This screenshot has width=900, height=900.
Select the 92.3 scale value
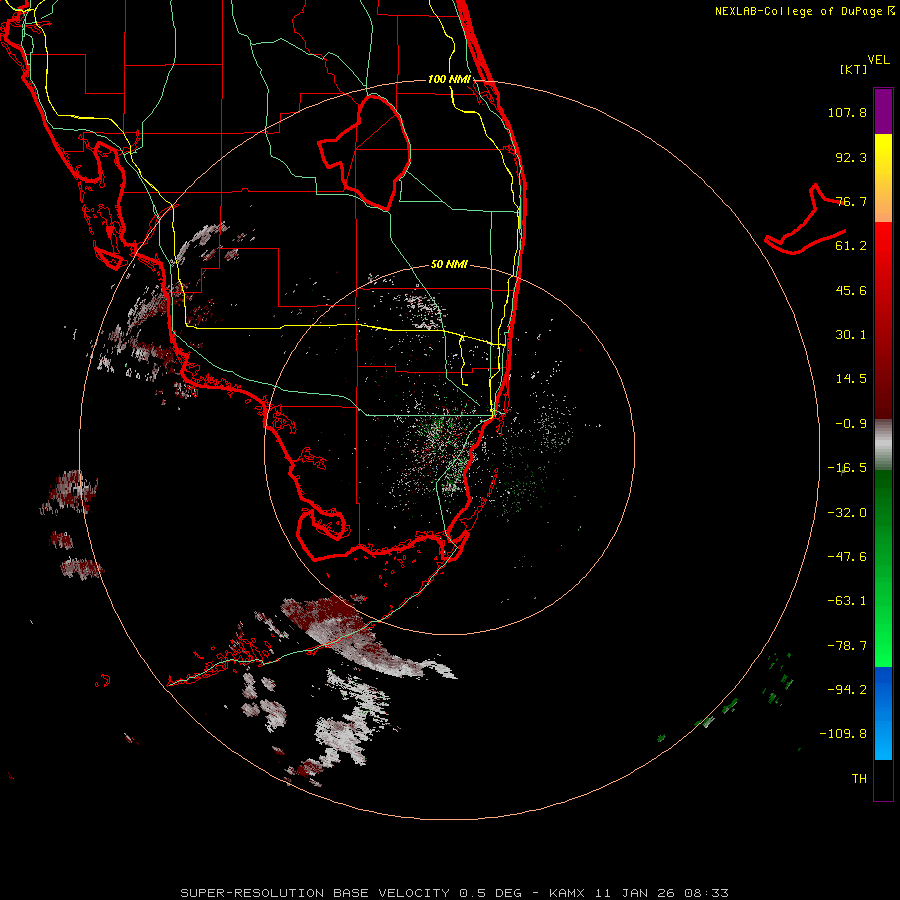[x=851, y=157]
